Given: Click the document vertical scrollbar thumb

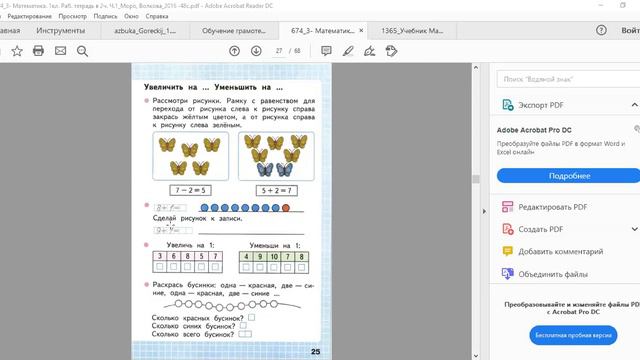Looking at the screenshot, I should pos(476,179).
